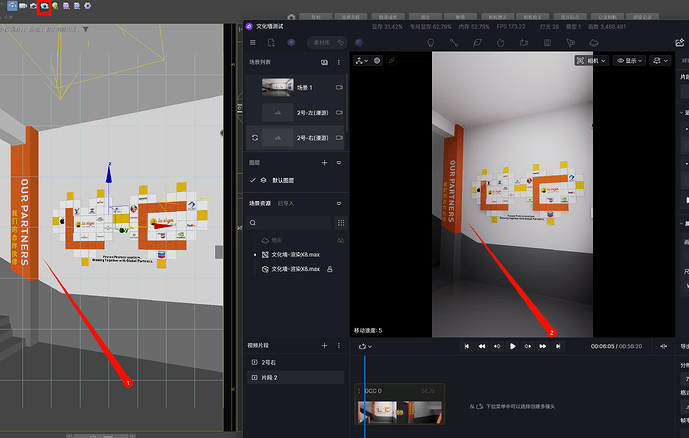The image size is (689, 438).
Task: Click the fast forward button
Action: 543,346
